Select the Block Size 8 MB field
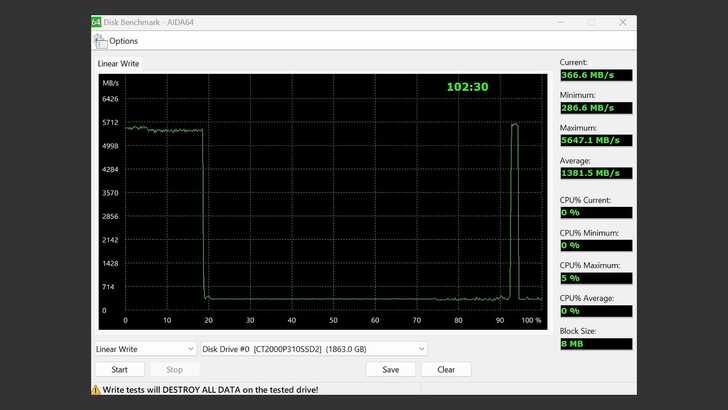The image size is (728, 410). point(595,343)
